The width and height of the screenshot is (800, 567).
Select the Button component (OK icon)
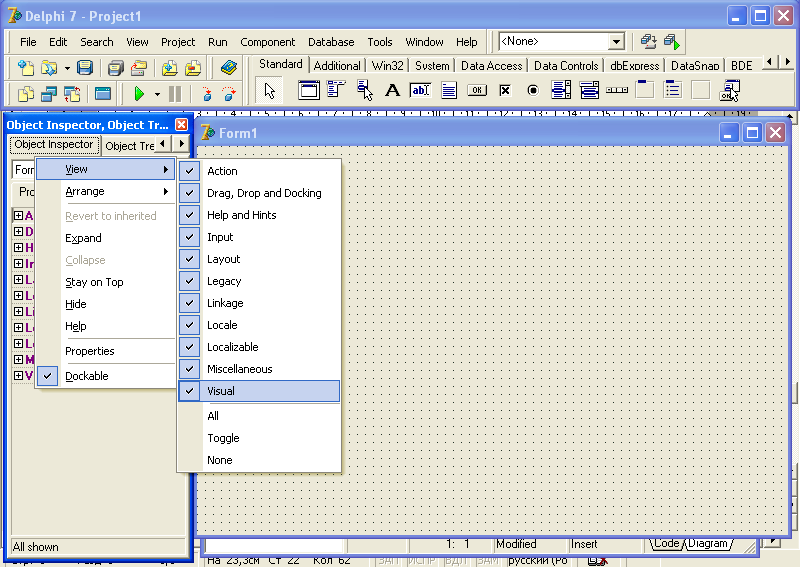tap(477, 90)
